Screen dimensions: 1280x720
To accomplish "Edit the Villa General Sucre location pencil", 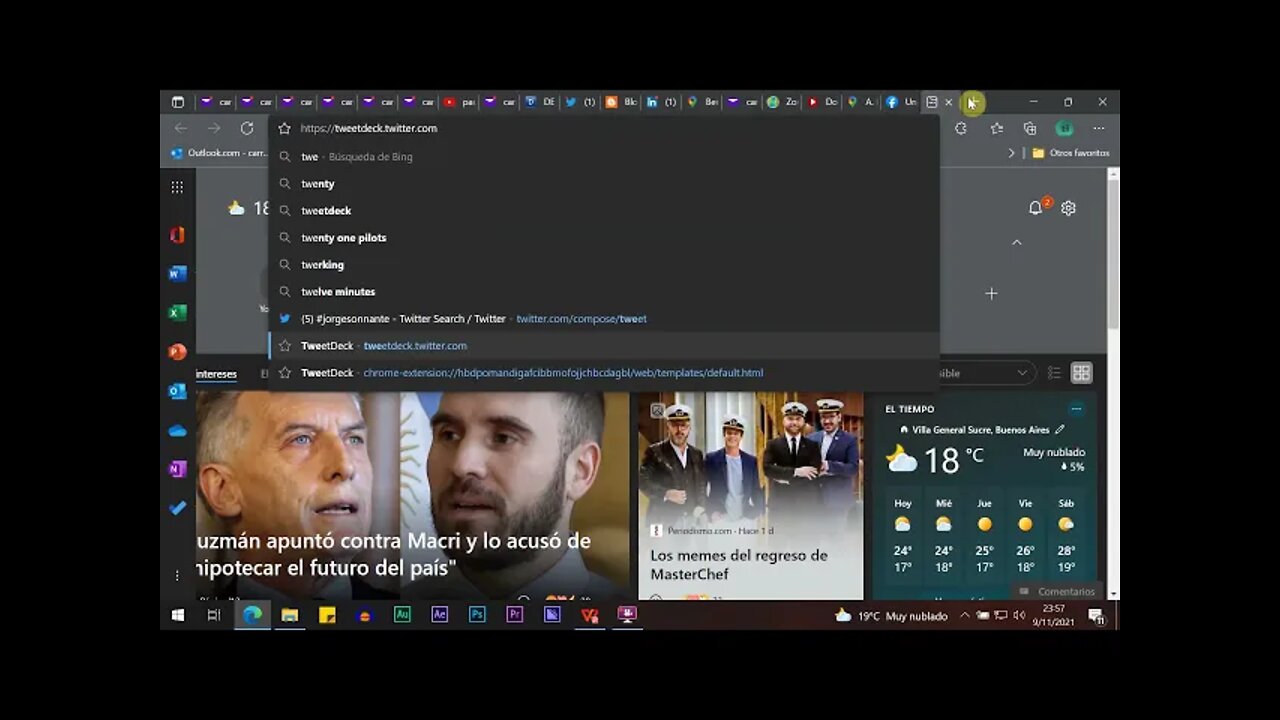I will (x=1060, y=430).
